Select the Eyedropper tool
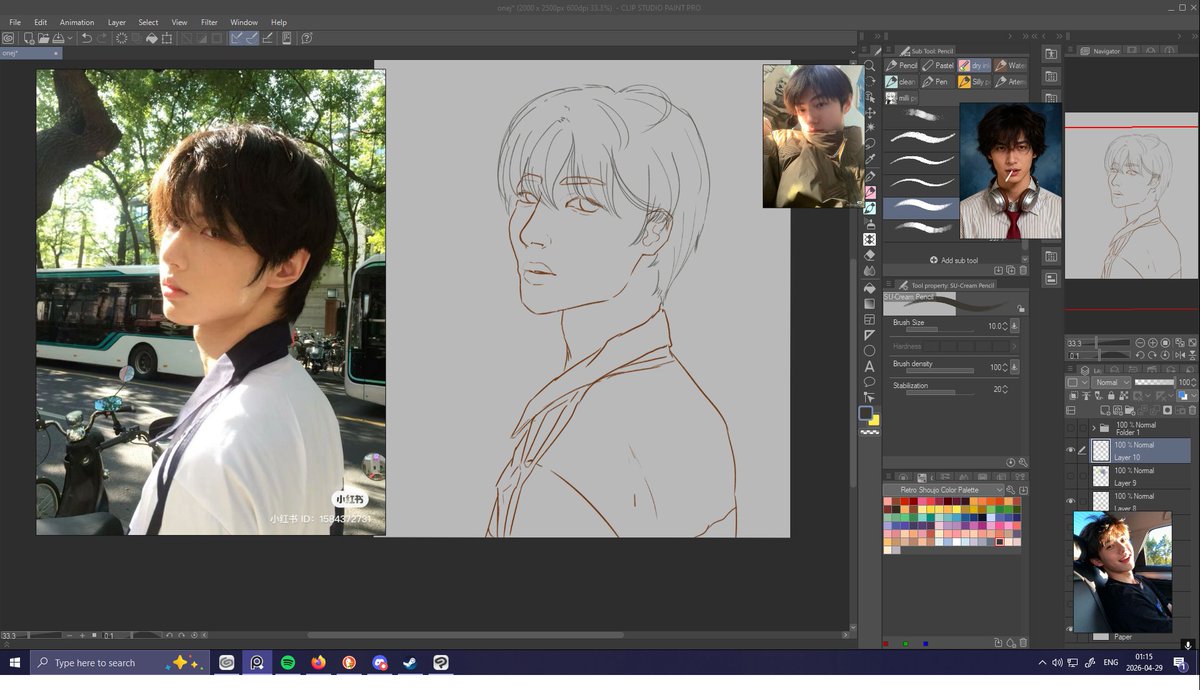 tap(870, 159)
